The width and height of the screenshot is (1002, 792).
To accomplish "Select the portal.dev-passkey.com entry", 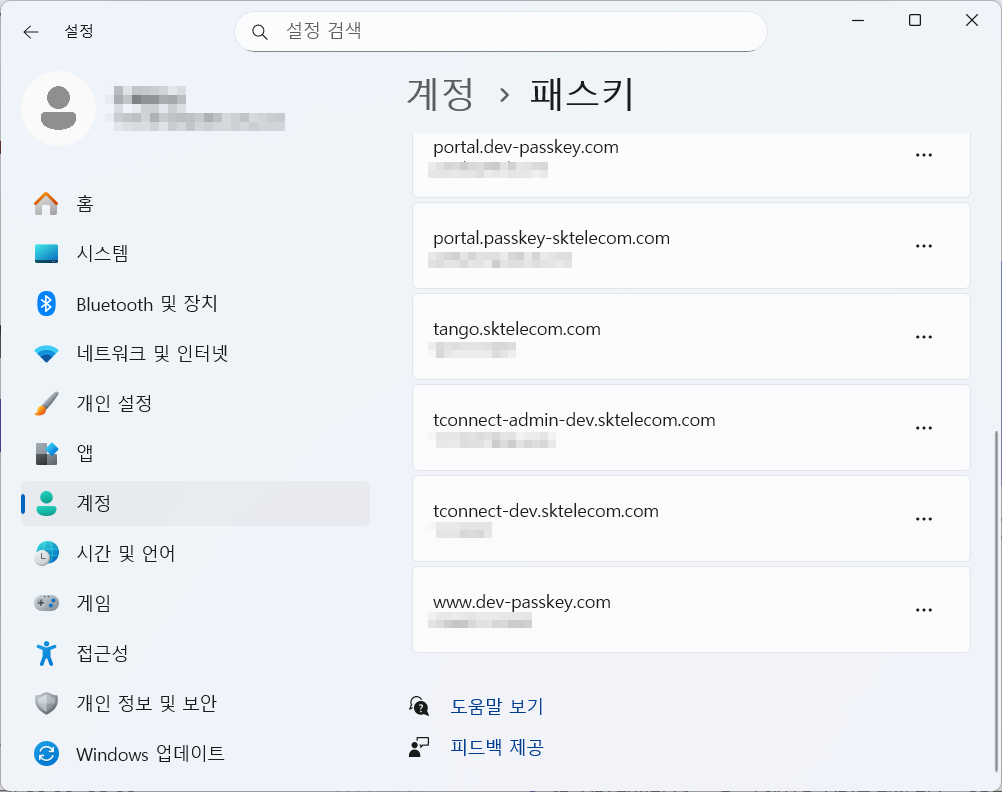I will pos(691,165).
